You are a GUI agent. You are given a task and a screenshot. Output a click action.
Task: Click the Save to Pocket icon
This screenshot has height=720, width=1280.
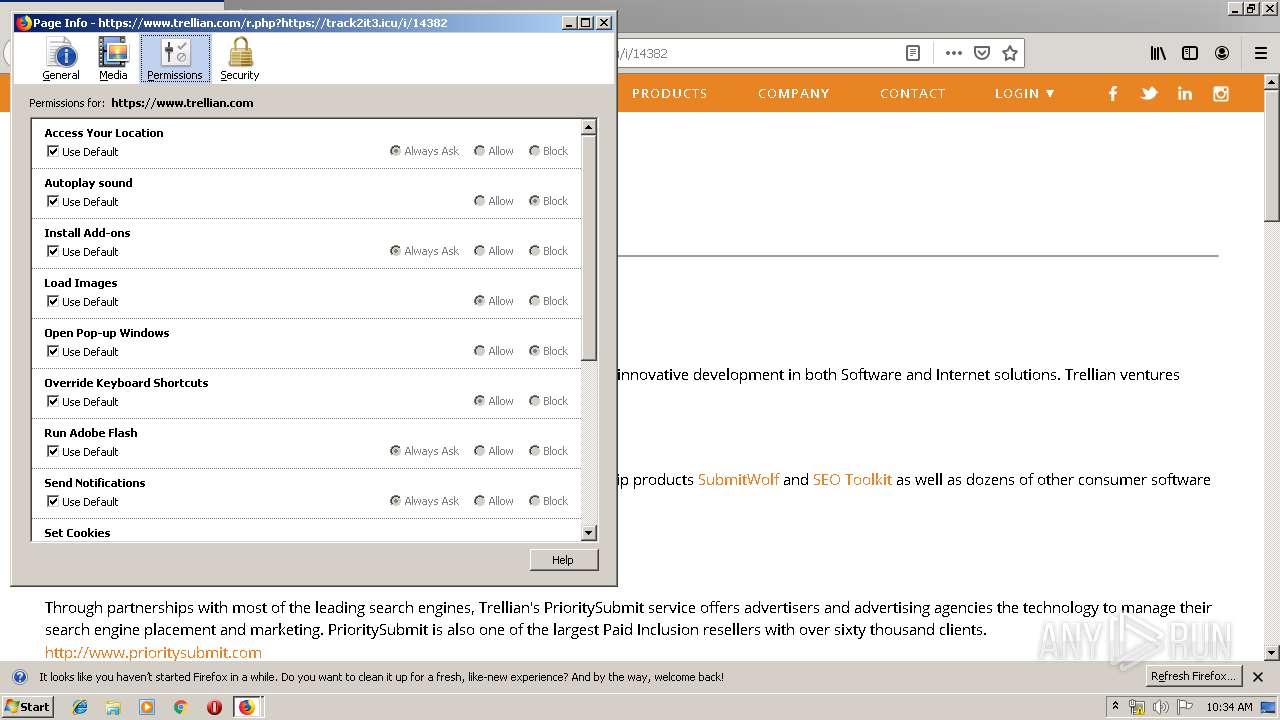[x=982, y=53]
